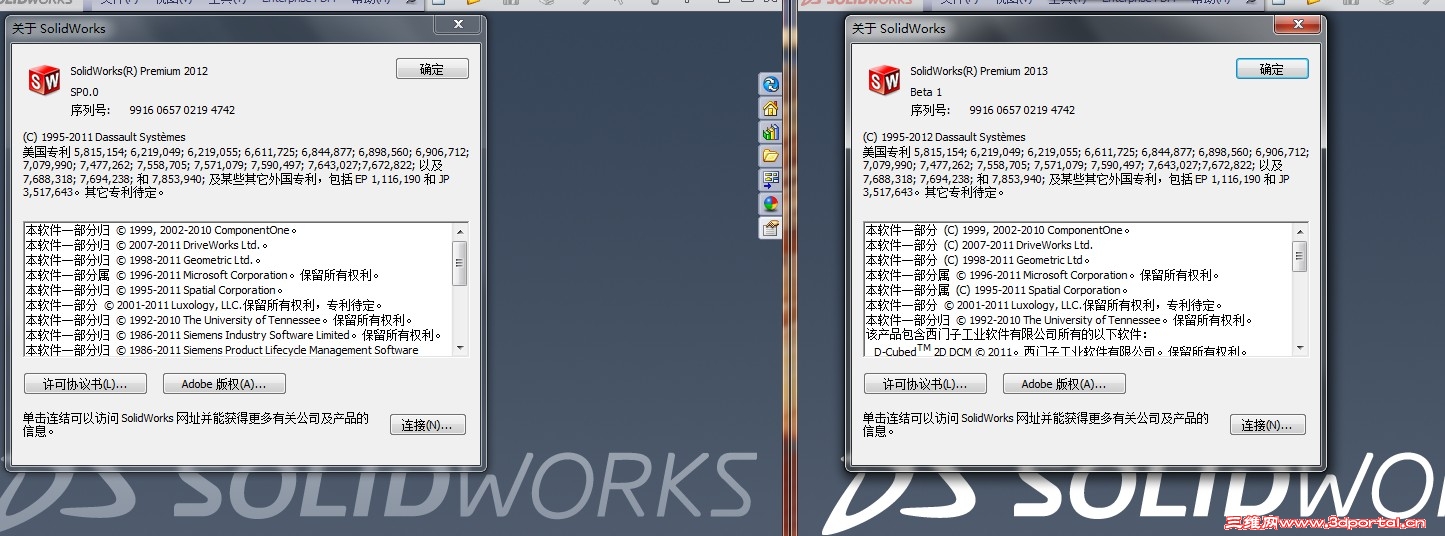This screenshot has width=1445, height=536.
Task: Select the Spatial Corporation line in 2013 list
Action: coord(997,290)
